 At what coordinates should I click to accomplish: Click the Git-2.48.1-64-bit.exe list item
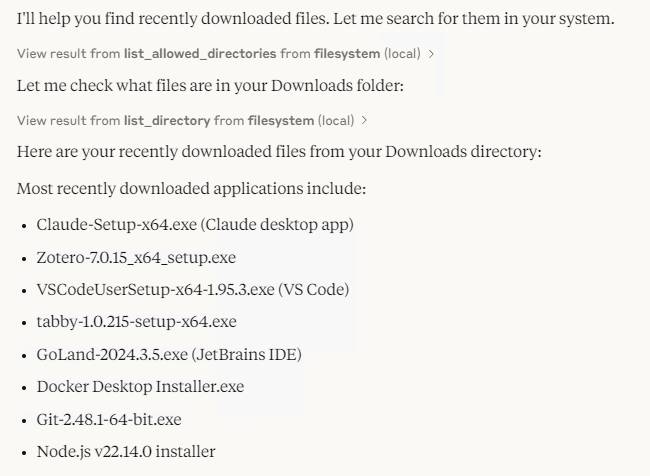click(109, 419)
